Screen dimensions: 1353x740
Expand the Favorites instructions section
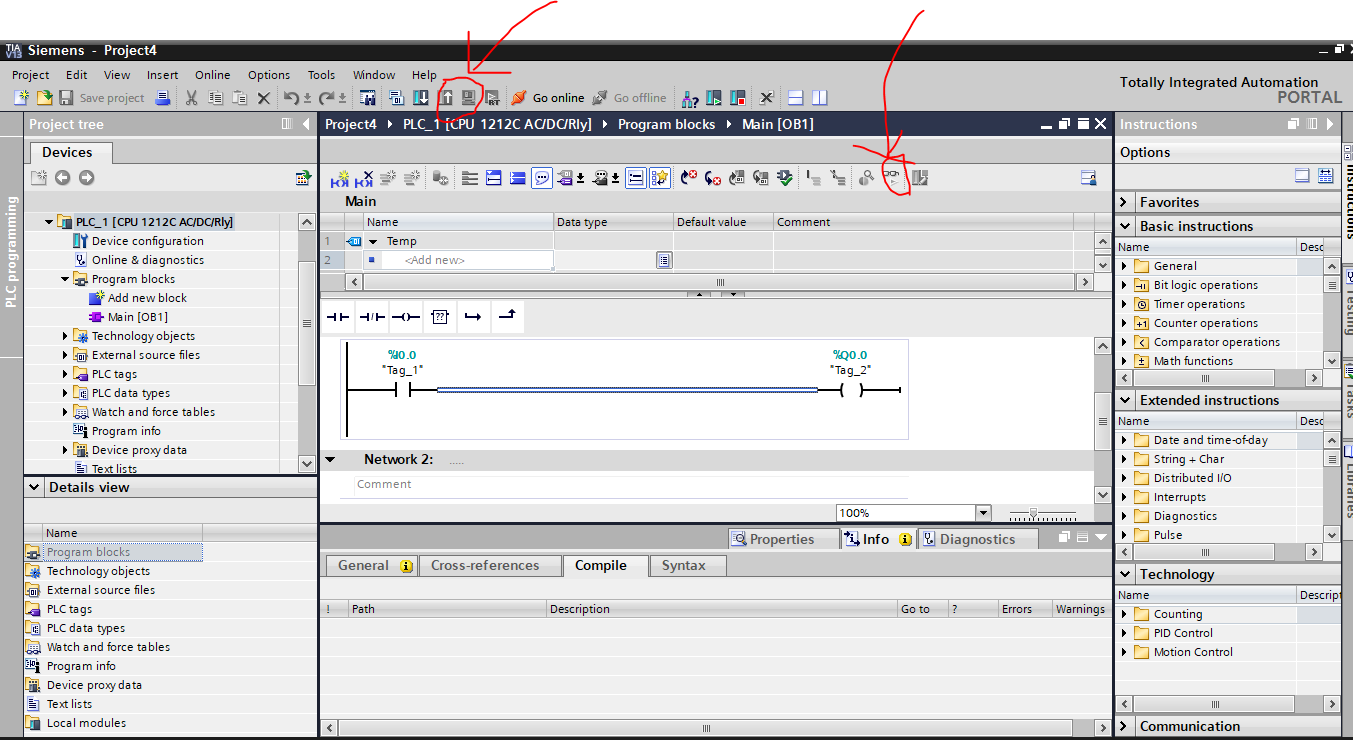pos(1125,202)
